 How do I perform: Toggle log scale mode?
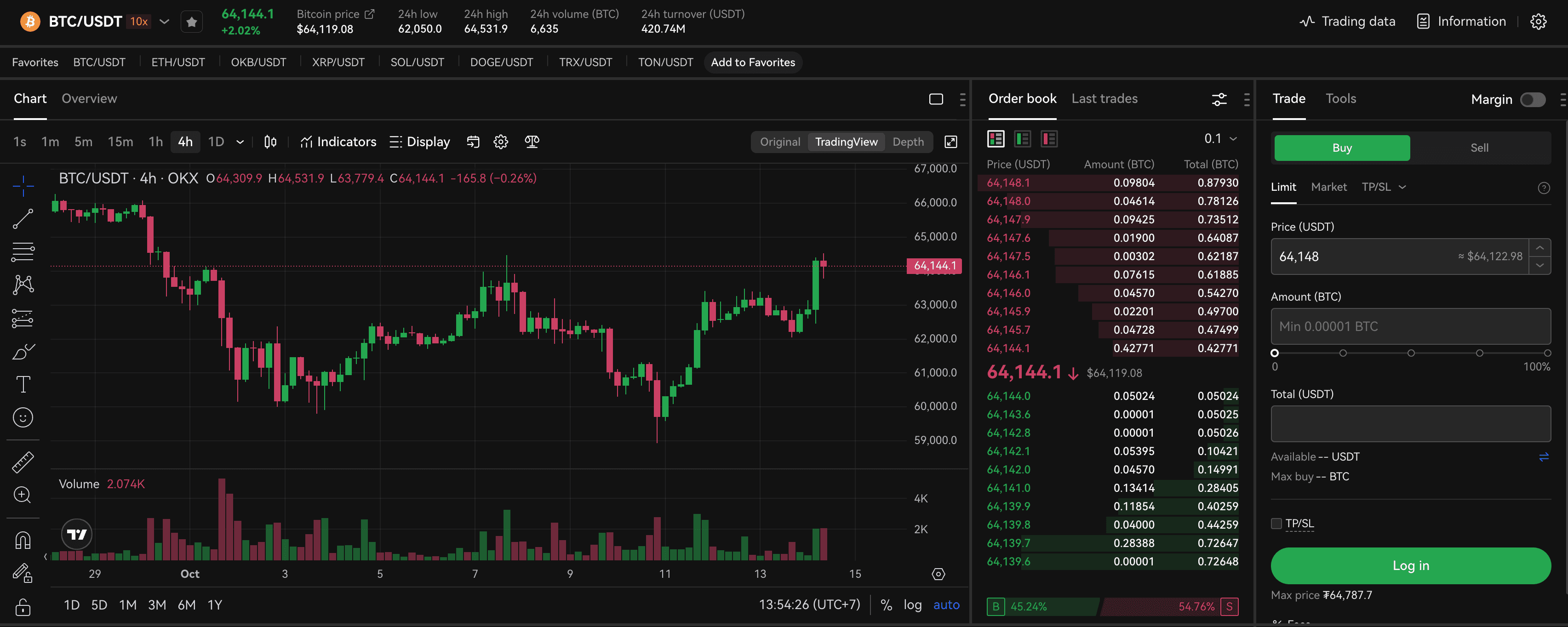pyautogui.click(x=912, y=605)
